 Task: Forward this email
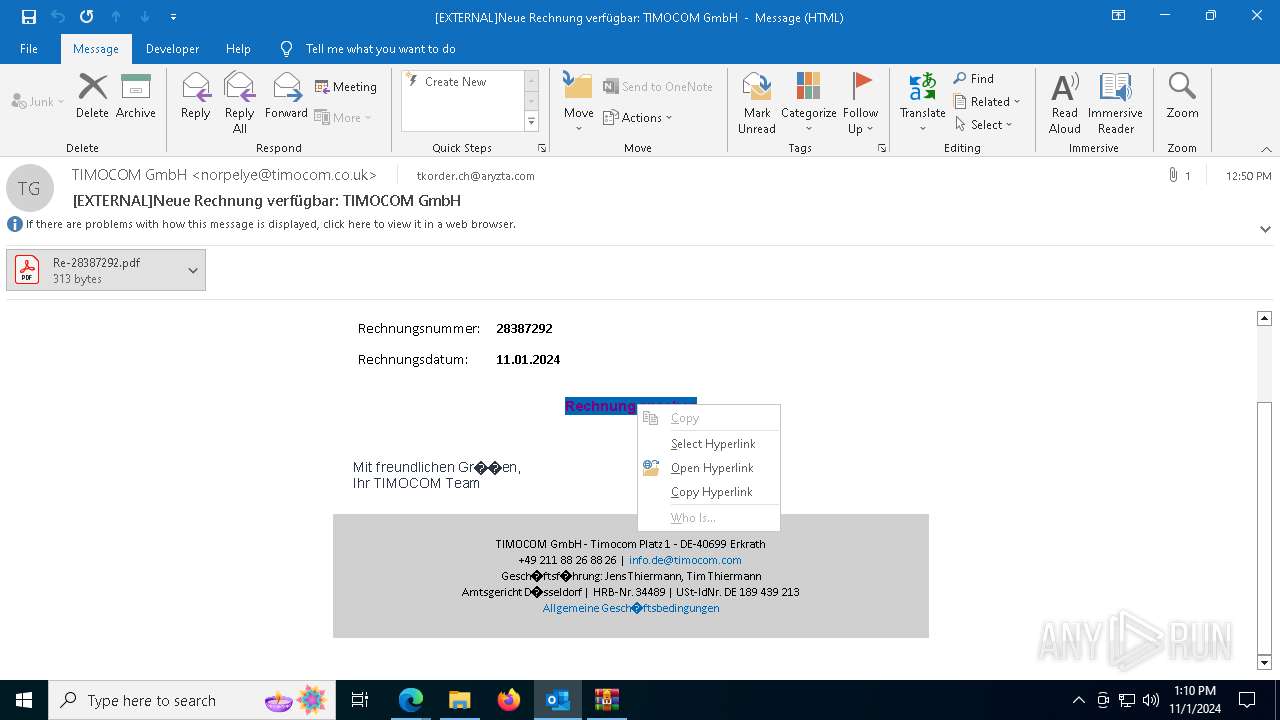(x=286, y=96)
